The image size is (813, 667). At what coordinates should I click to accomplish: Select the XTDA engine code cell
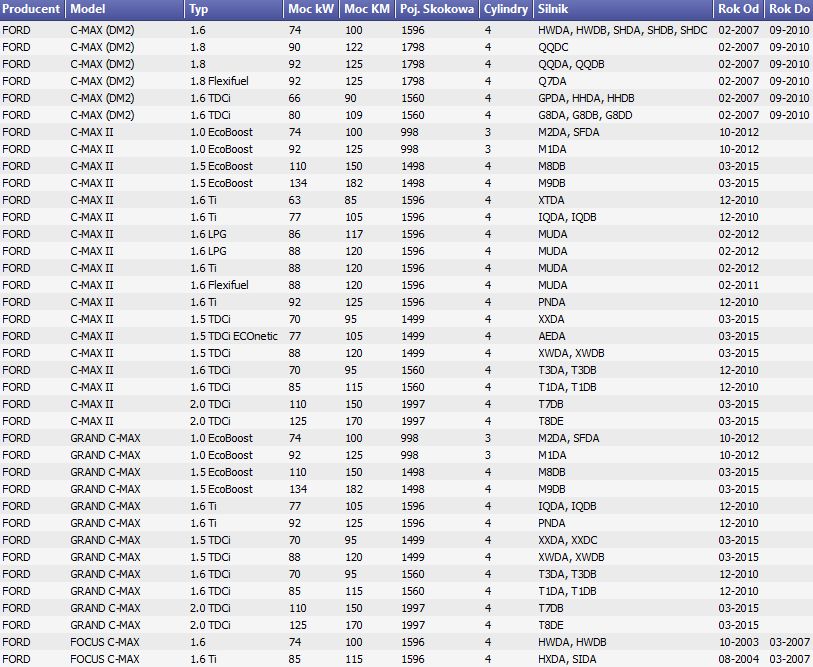click(x=551, y=200)
